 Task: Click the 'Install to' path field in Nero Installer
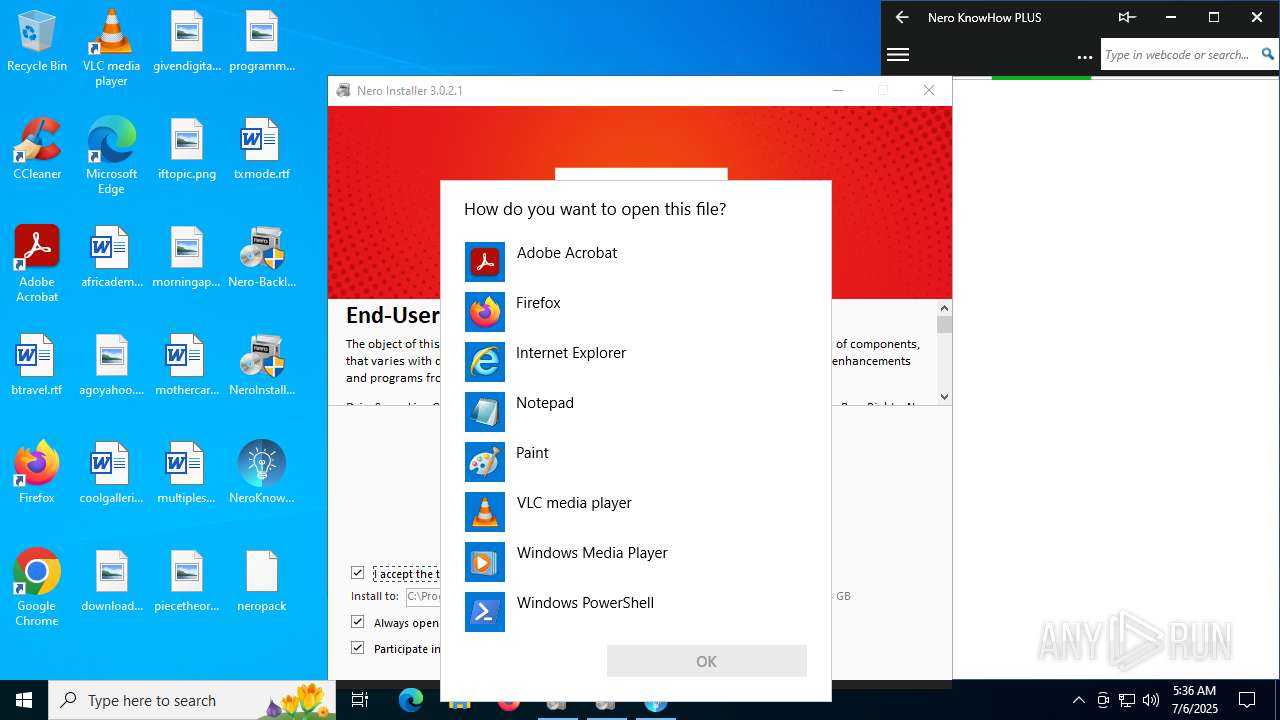(423, 596)
